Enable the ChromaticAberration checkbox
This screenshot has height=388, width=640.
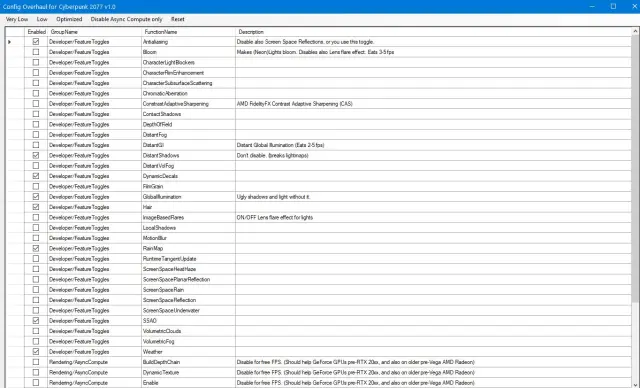(x=36, y=93)
